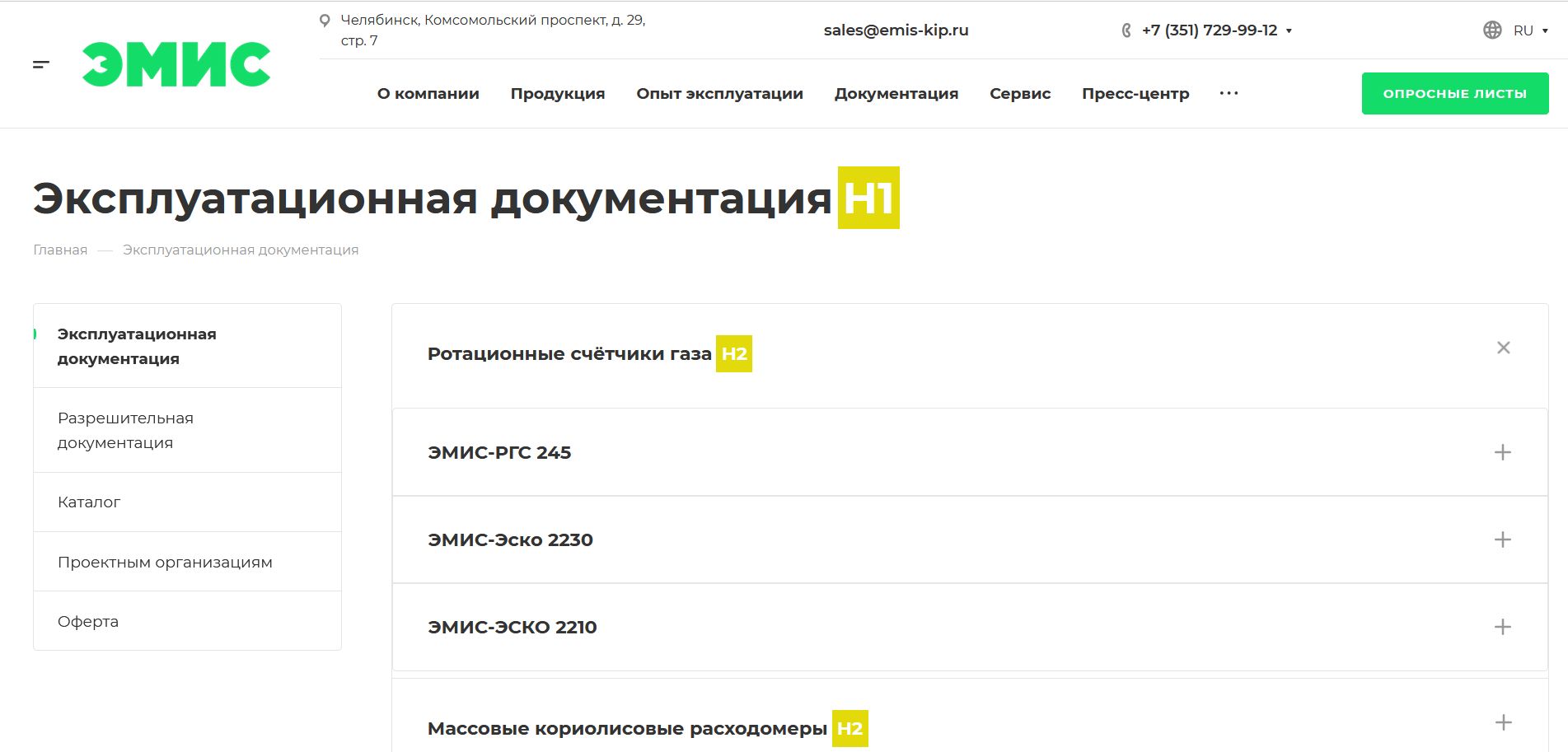Click the globe language icon

pyautogui.click(x=1492, y=30)
